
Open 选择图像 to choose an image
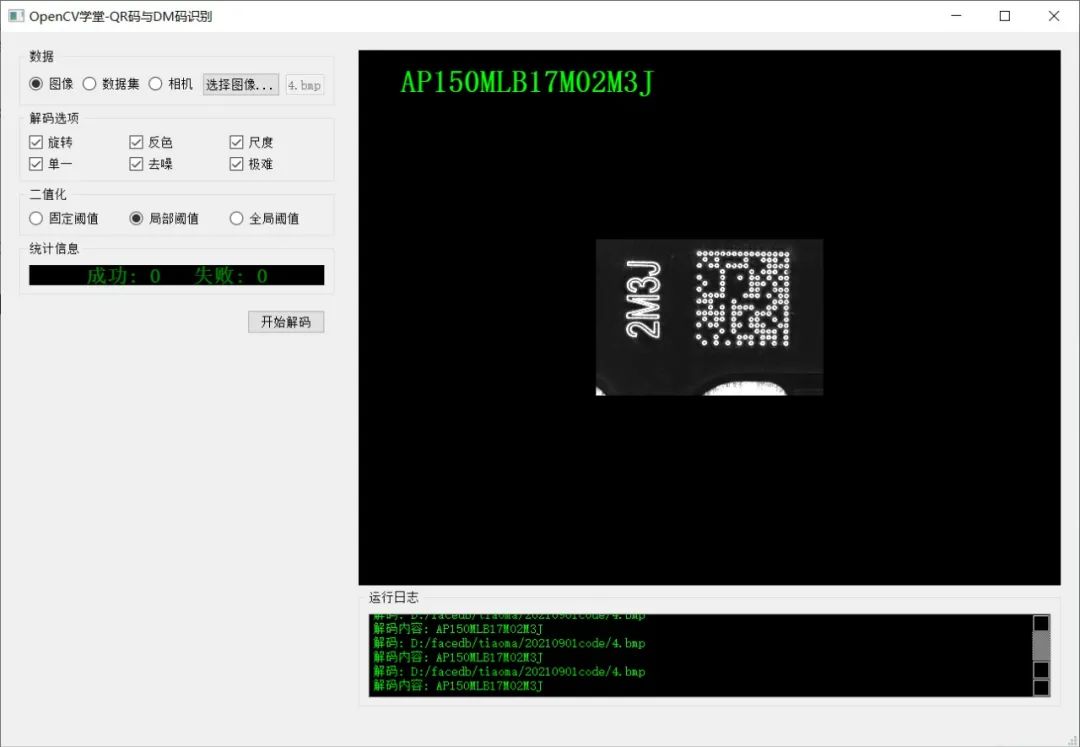pyautogui.click(x=239, y=84)
